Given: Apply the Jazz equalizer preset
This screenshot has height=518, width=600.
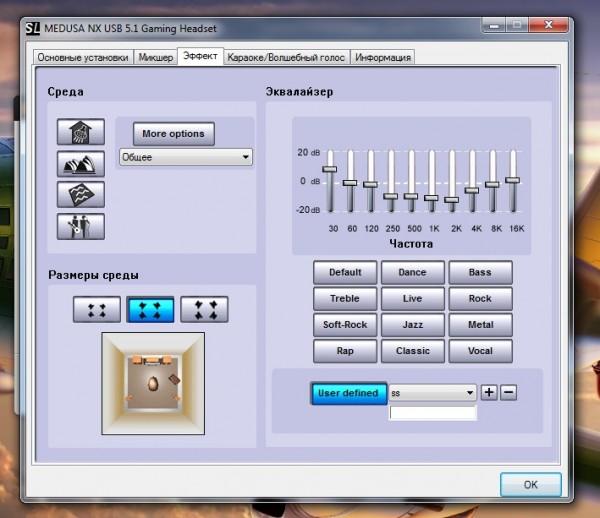Looking at the screenshot, I should click(413, 325).
